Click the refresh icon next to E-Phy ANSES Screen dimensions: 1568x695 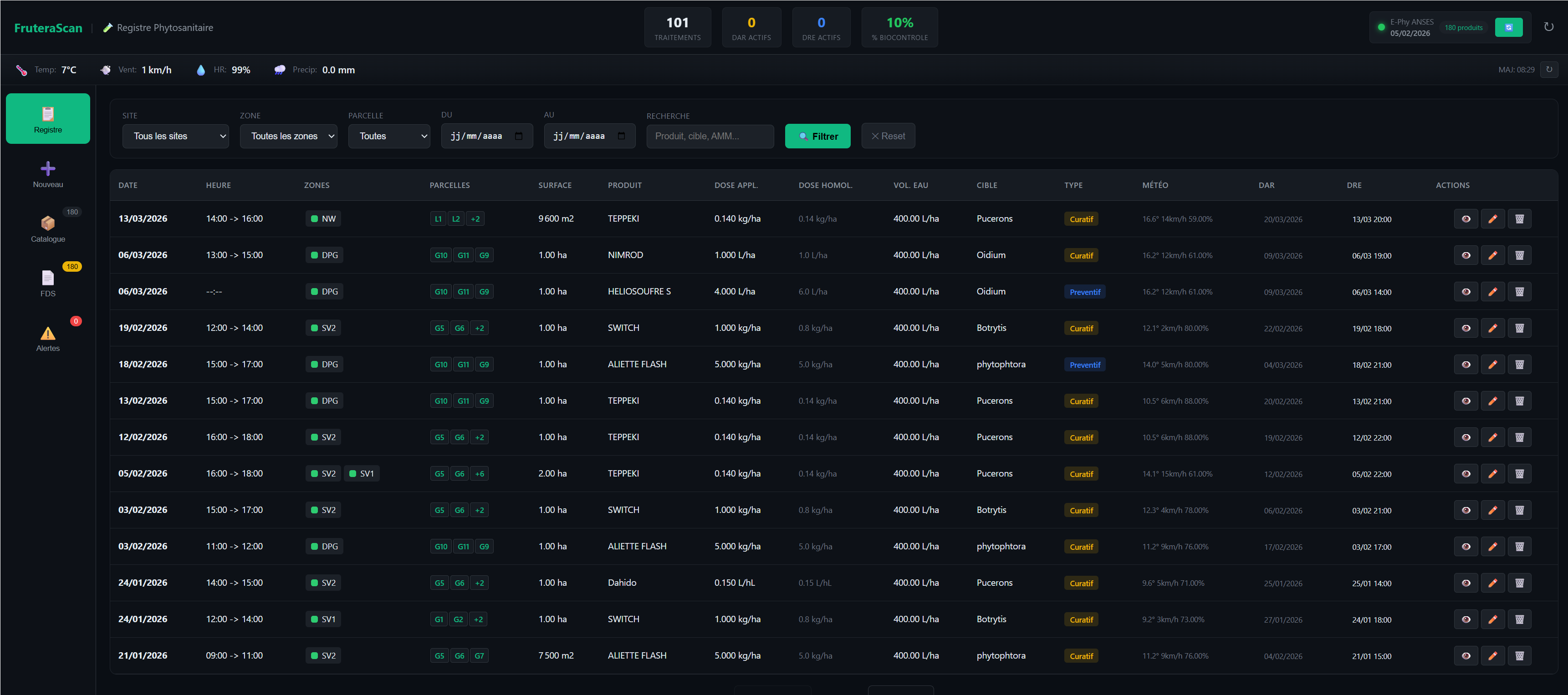point(1508,27)
